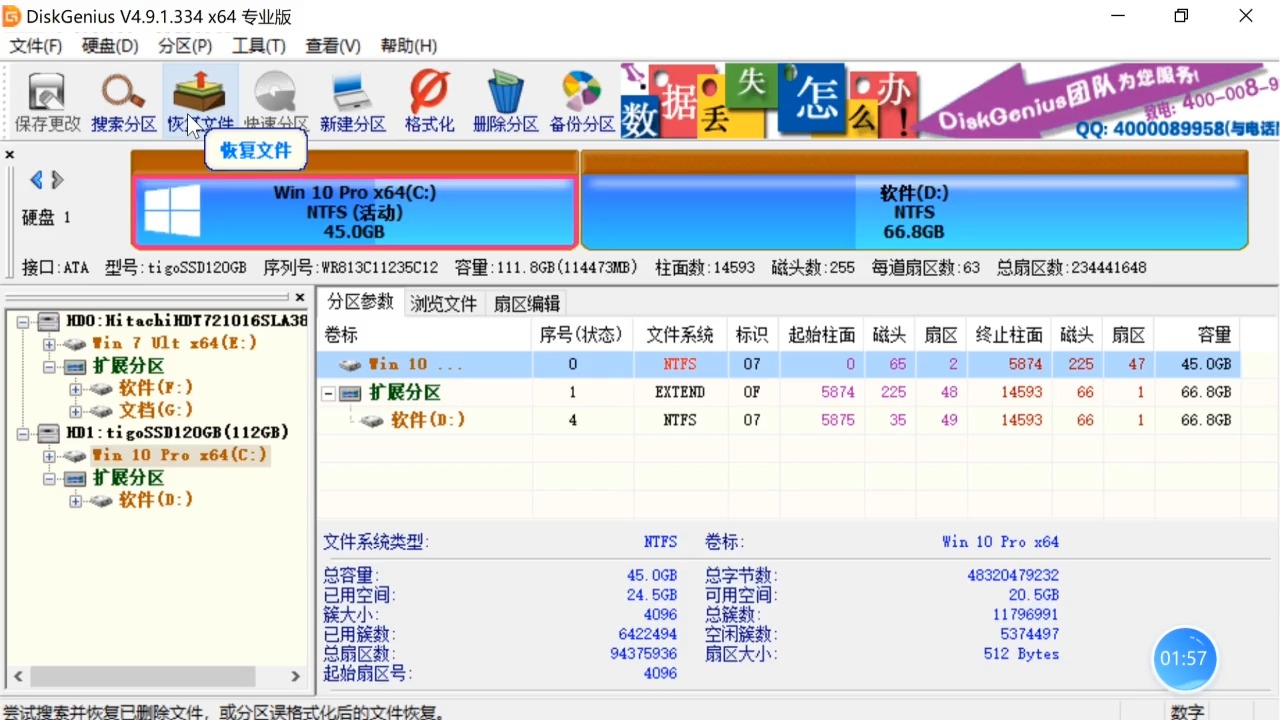
Task: Collapse 扩展分区 row in partition table
Action: click(x=328, y=394)
